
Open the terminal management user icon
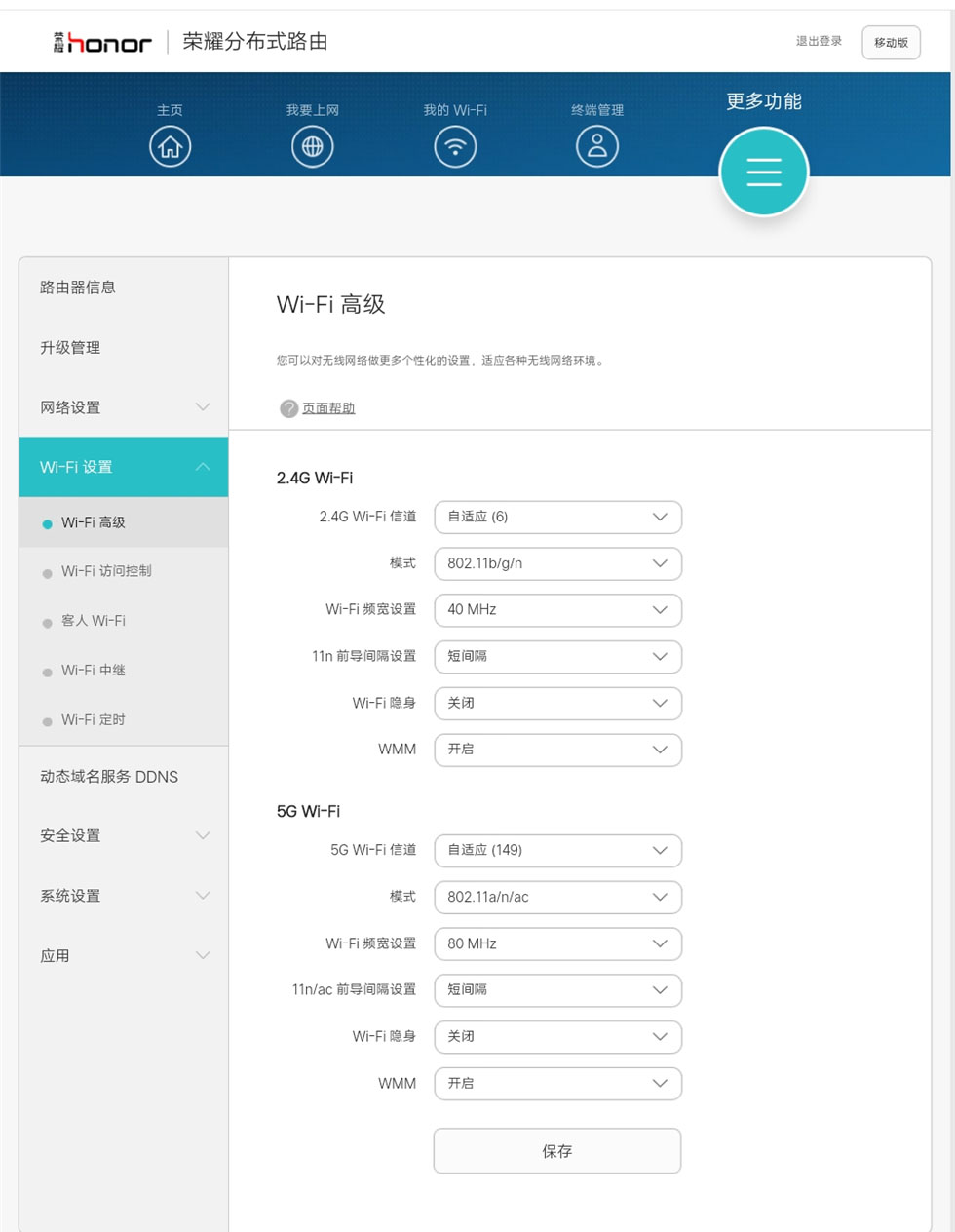pyautogui.click(x=597, y=147)
